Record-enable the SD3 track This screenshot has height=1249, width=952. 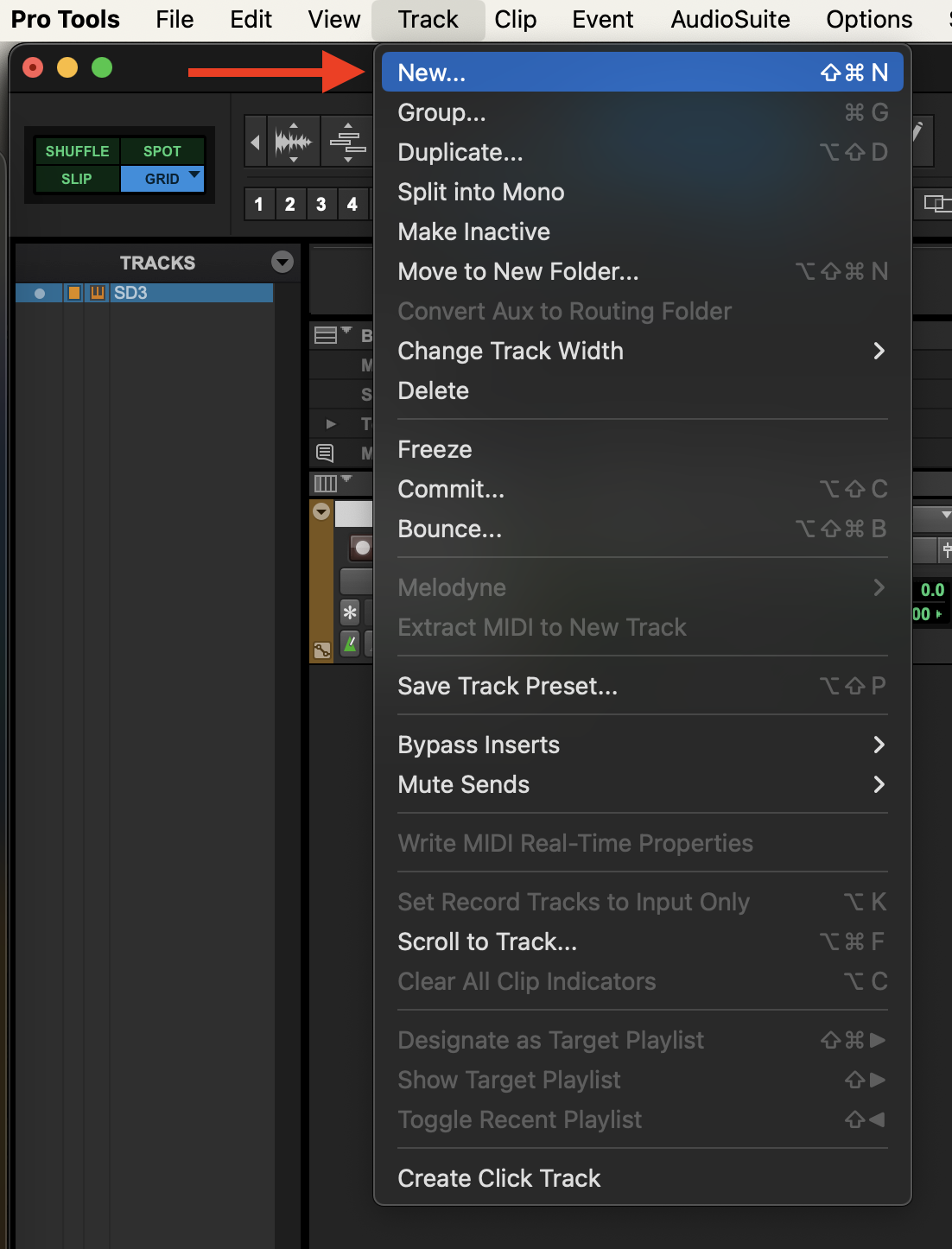tap(363, 548)
